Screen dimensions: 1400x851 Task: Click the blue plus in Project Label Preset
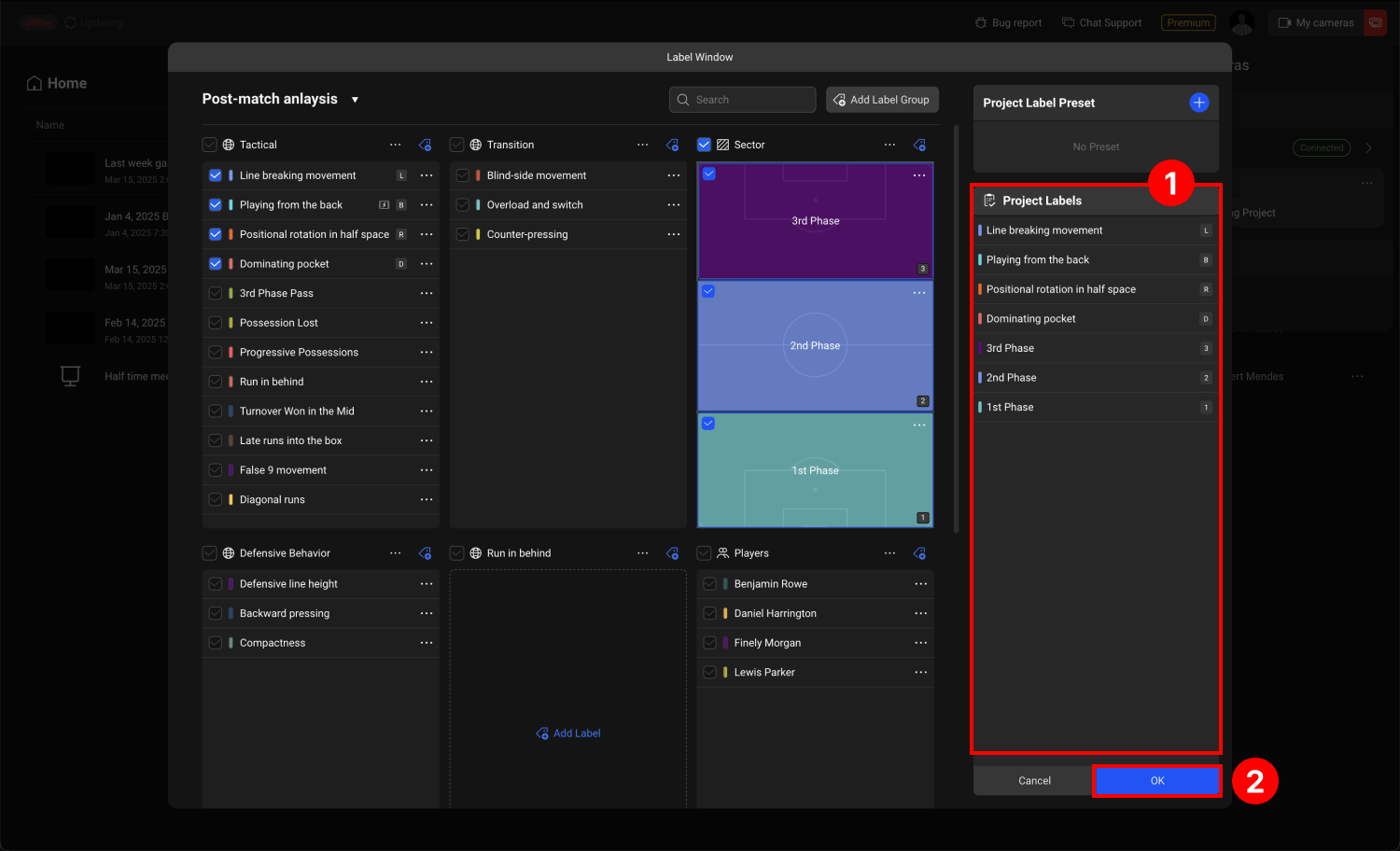tap(1199, 103)
